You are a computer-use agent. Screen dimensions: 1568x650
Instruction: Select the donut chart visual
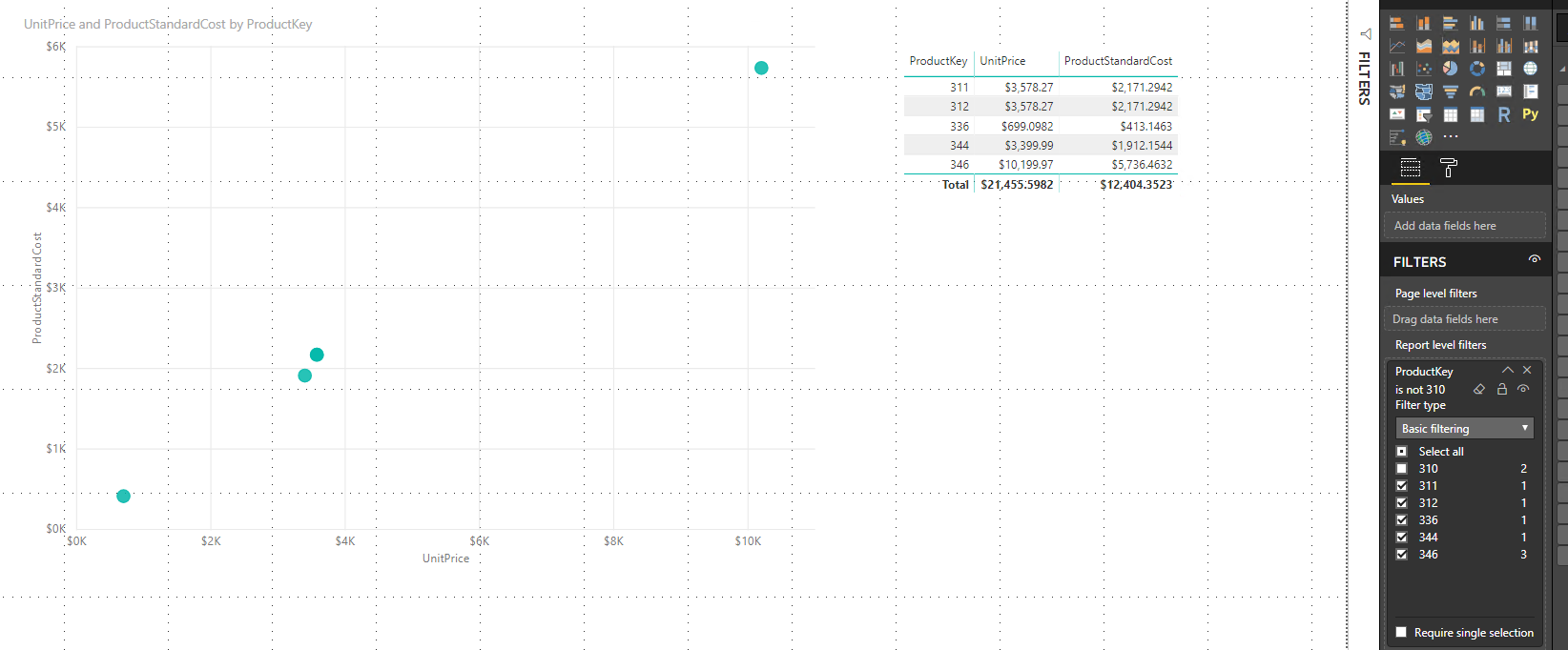click(x=1477, y=69)
